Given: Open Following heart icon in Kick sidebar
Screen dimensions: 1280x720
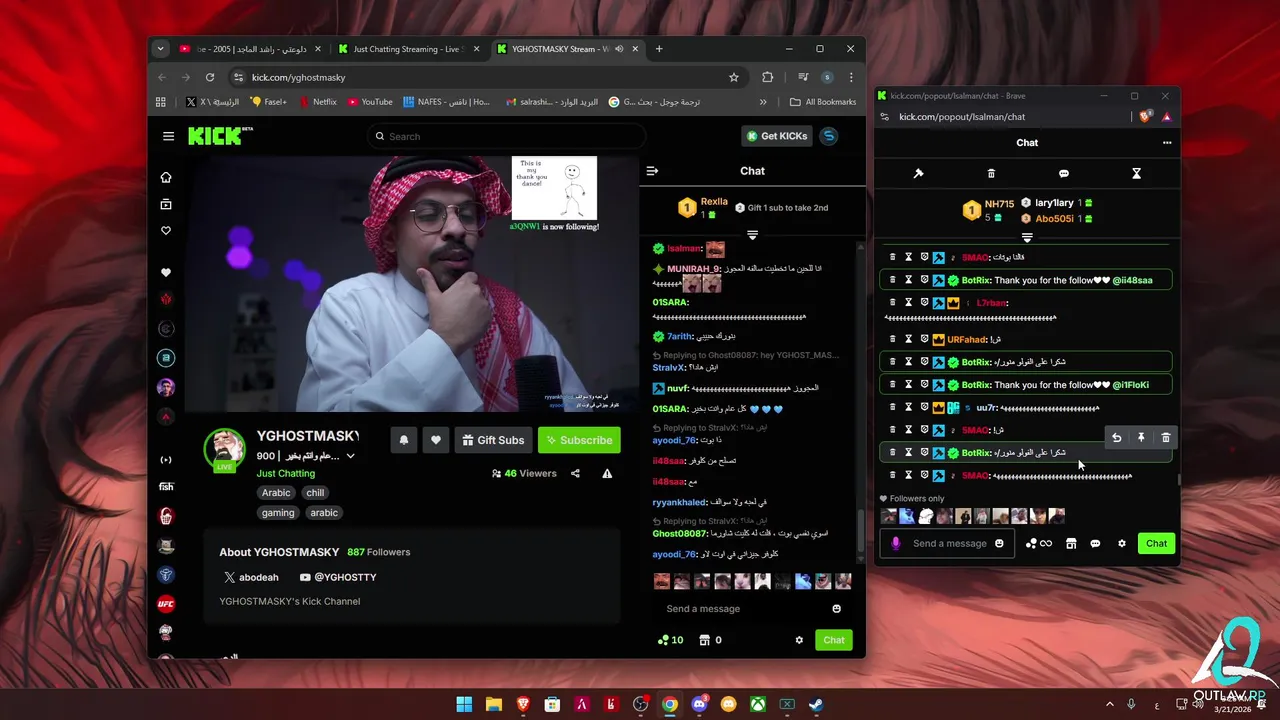Looking at the screenshot, I should click(x=166, y=230).
